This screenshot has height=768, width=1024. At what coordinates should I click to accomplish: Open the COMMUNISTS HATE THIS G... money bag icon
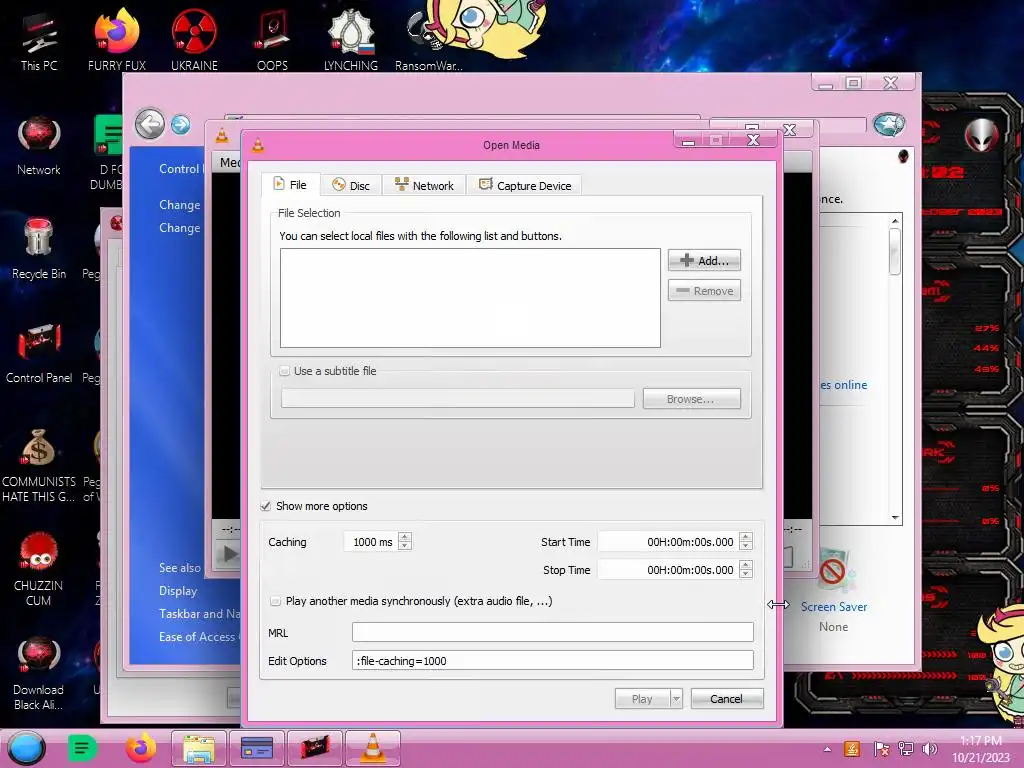tap(39, 464)
